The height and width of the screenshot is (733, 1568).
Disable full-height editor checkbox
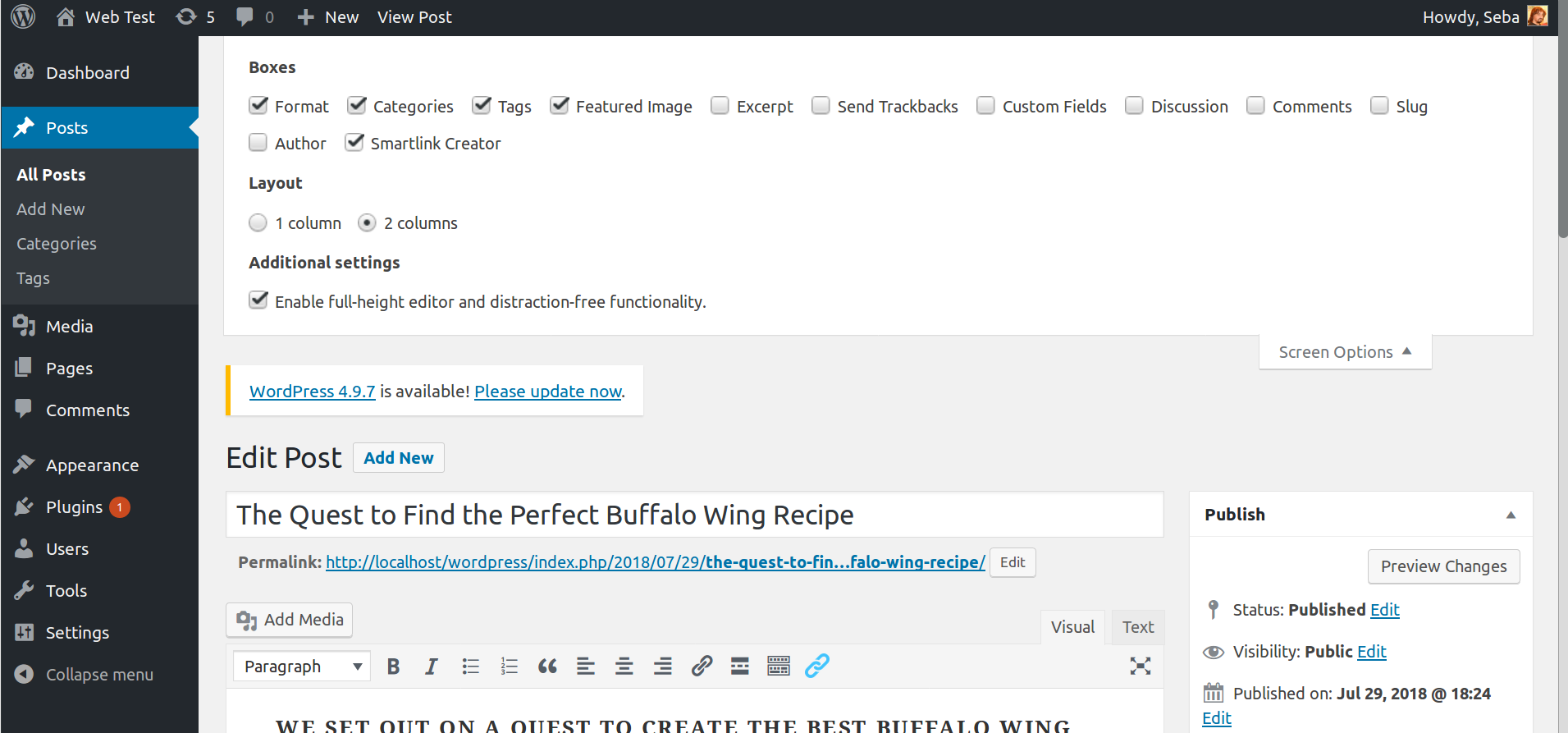pos(258,300)
